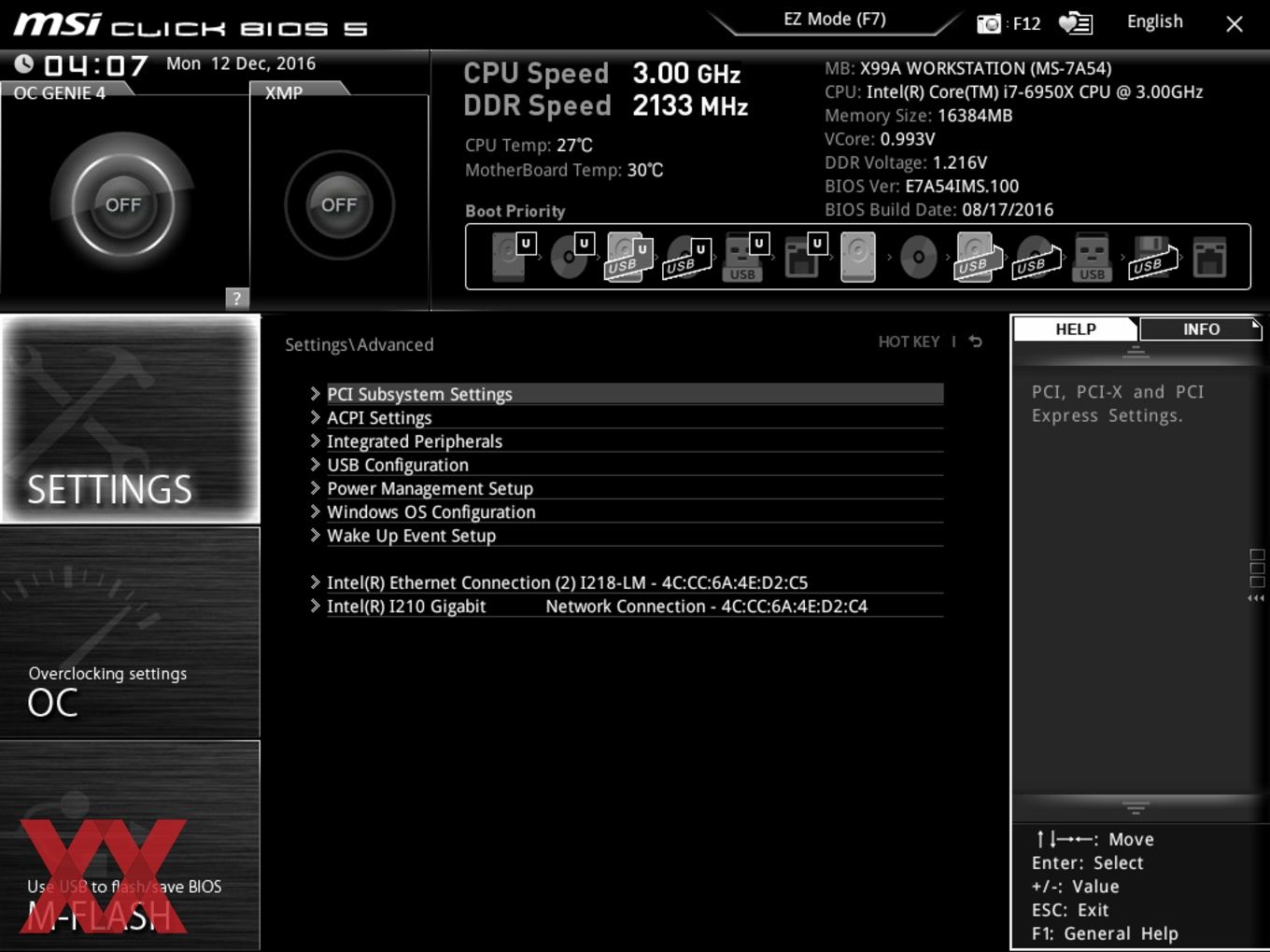Change the language from English
This screenshot has height=952, width=1270.
(x=1154, y=21)
